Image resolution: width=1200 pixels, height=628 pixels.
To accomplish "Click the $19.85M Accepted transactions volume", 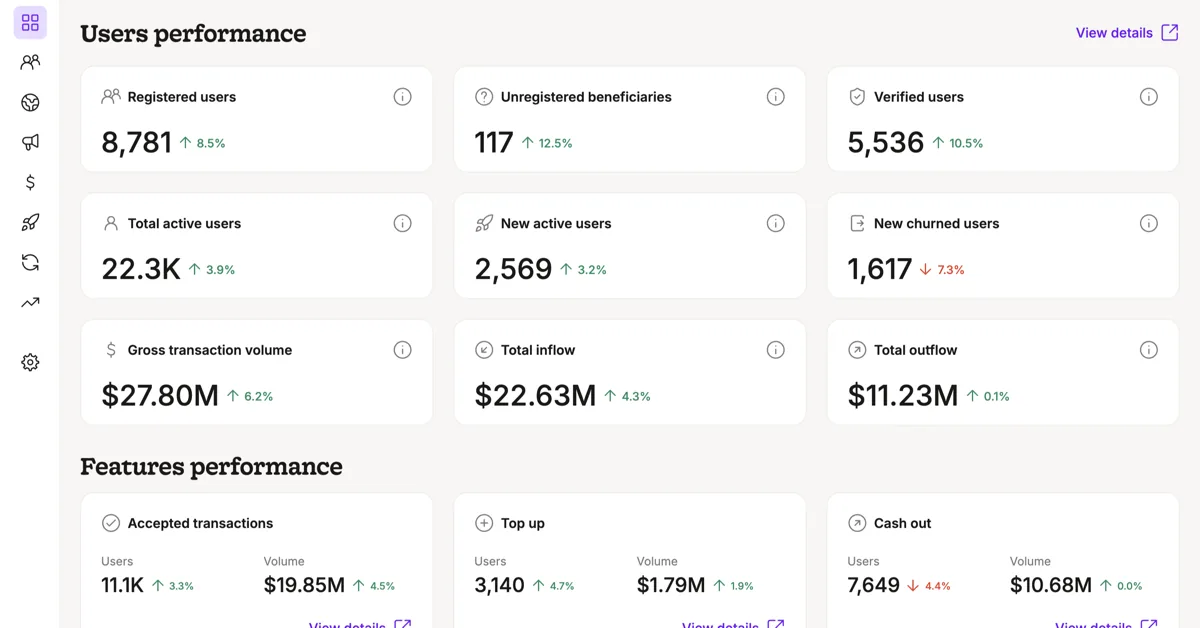I will click(x=304, y=585).
